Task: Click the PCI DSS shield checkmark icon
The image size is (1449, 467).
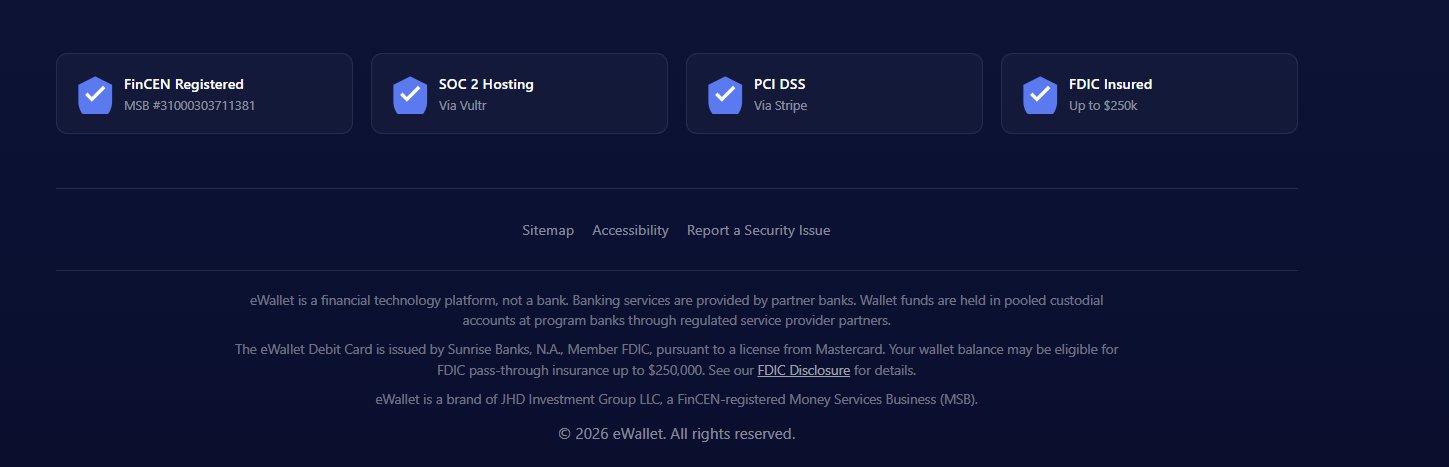Action: pos(725,95)
